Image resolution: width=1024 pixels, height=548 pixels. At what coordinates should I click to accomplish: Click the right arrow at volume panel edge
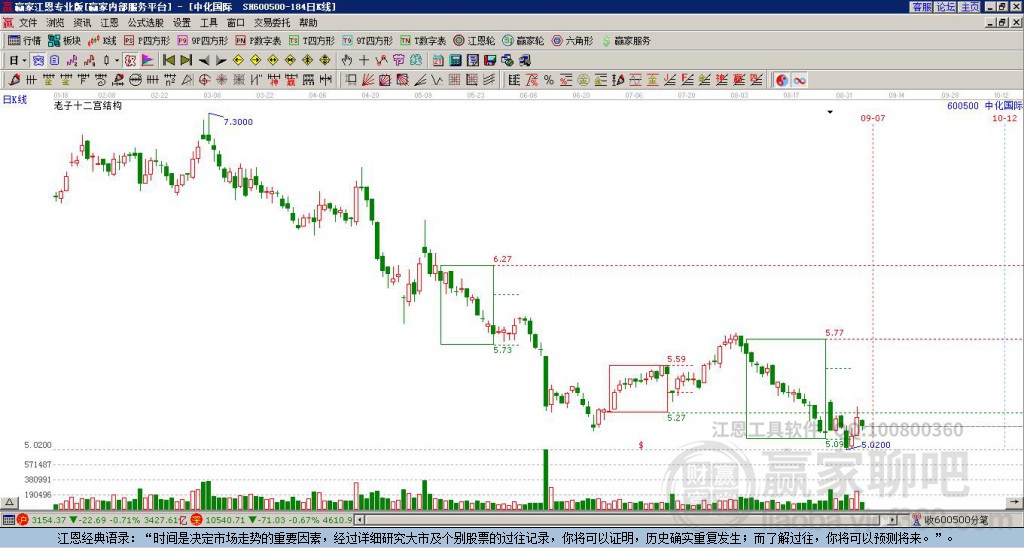click(1016, 503)
